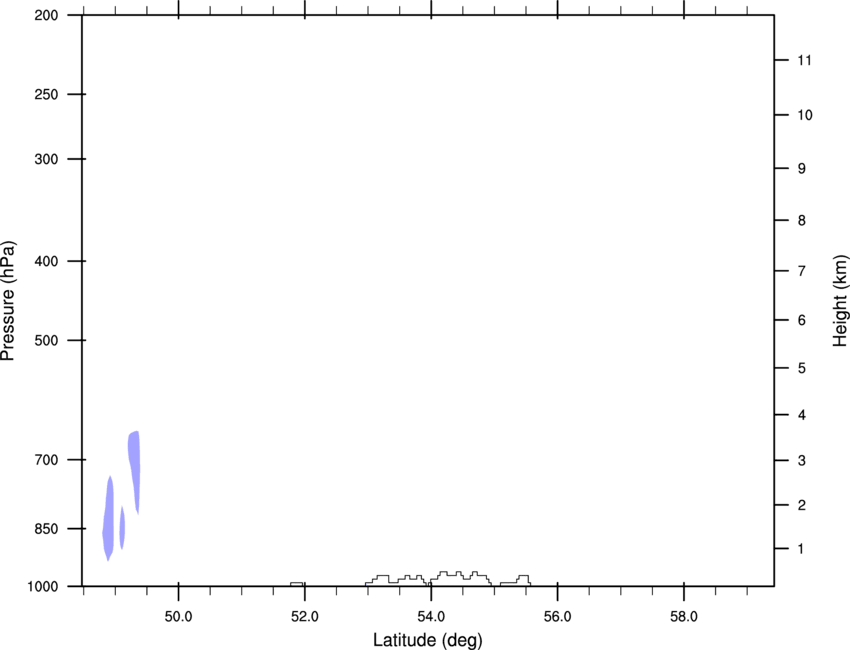Click the '4' height tick label

pos(801,415)
